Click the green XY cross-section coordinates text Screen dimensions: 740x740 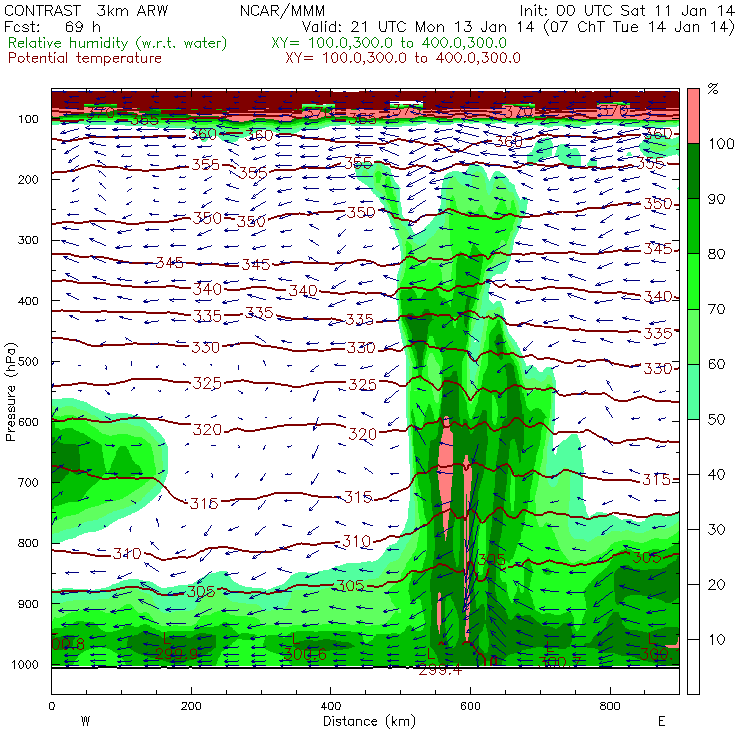(389, 43)
